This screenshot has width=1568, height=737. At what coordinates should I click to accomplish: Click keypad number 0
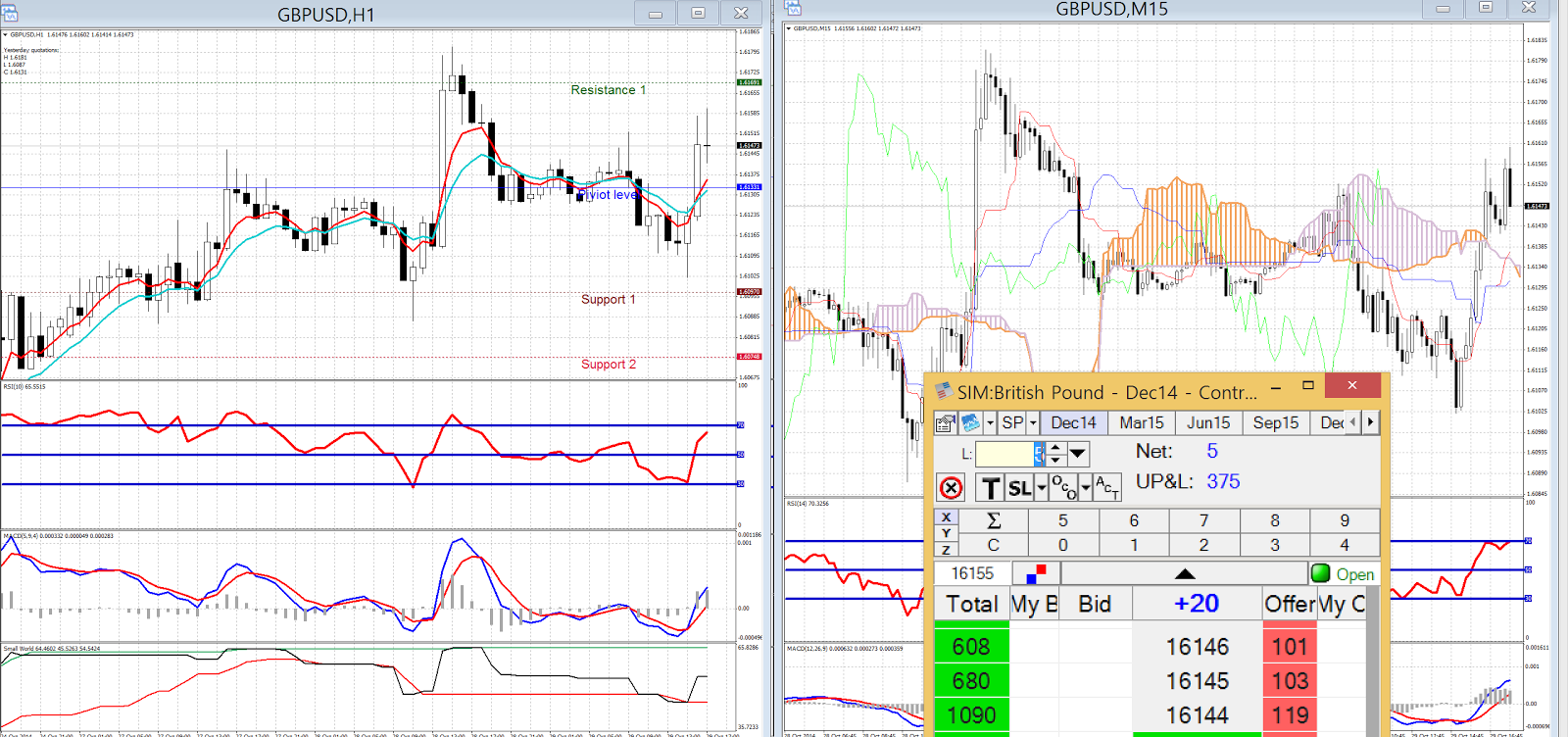tap(1063, 545)
